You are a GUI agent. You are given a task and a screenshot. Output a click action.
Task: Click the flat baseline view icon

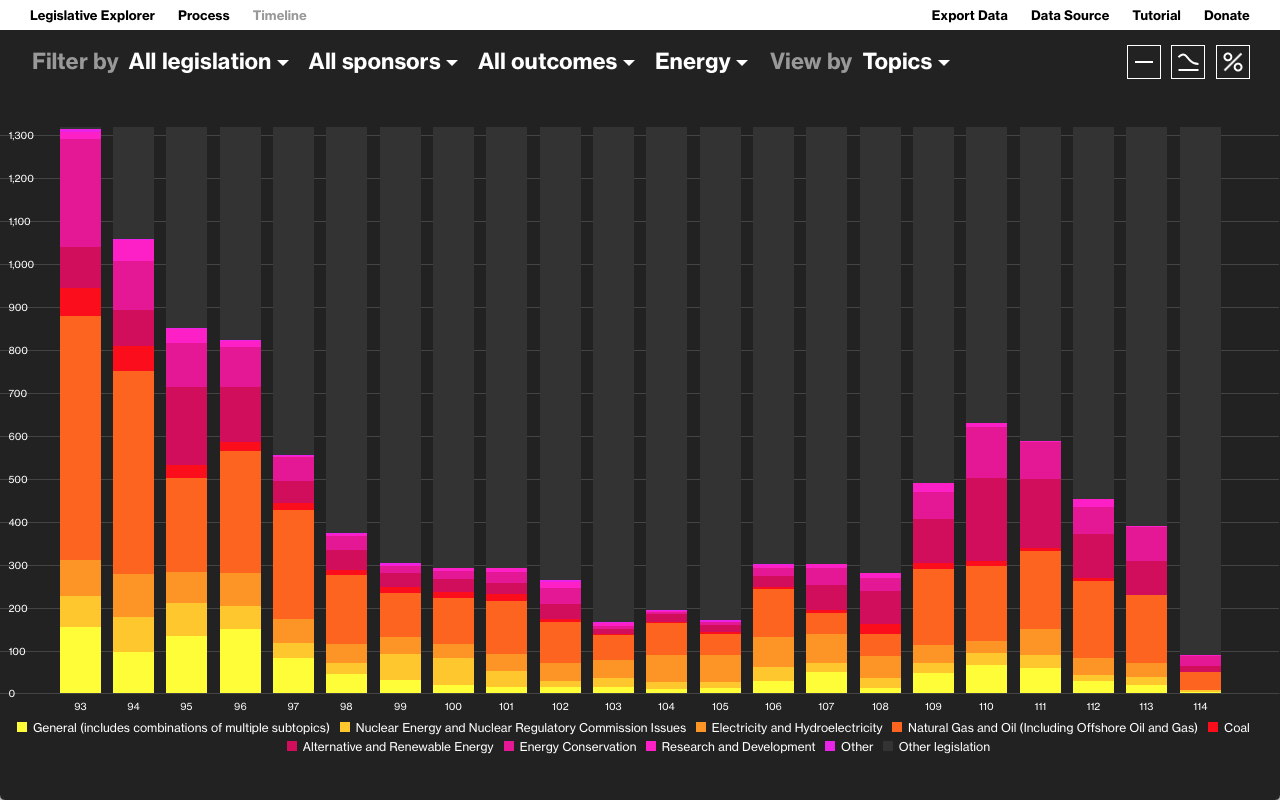click(x=1143, y=61)
